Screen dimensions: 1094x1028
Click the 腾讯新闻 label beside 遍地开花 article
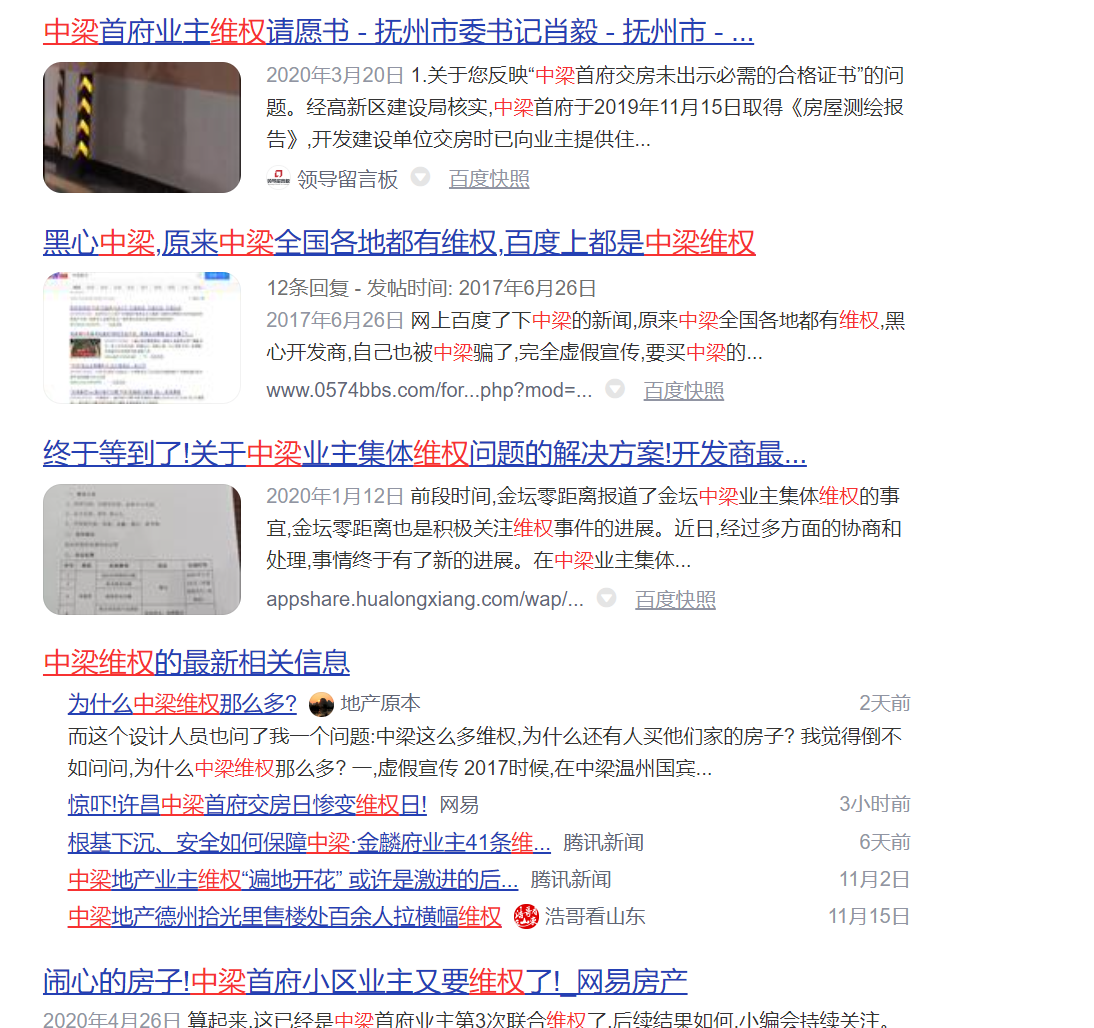(571, 879)
